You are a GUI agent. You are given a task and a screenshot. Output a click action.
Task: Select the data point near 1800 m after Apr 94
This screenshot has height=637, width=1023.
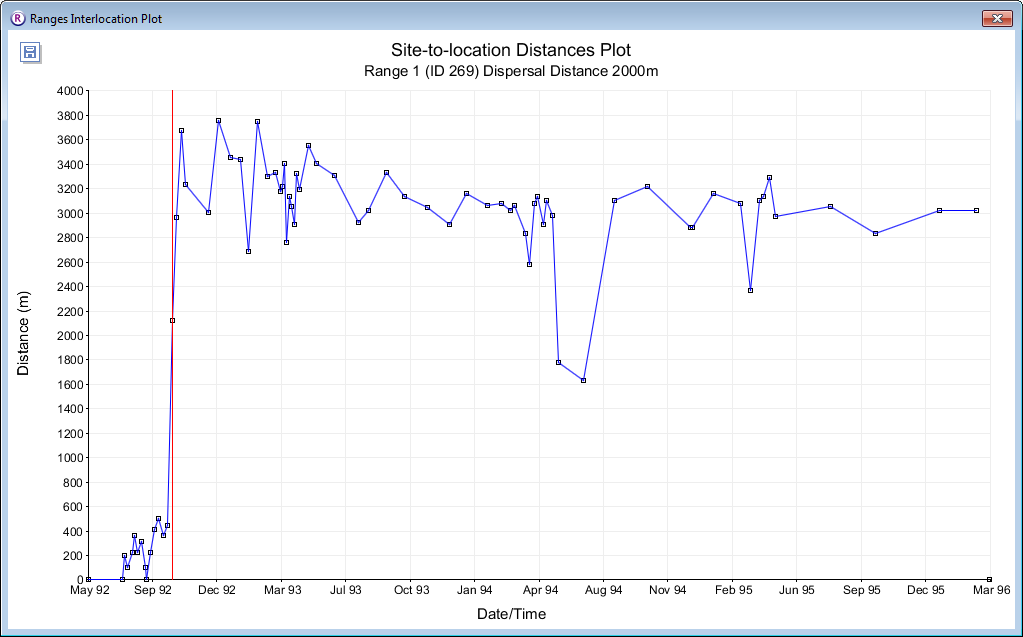[558, 362]
